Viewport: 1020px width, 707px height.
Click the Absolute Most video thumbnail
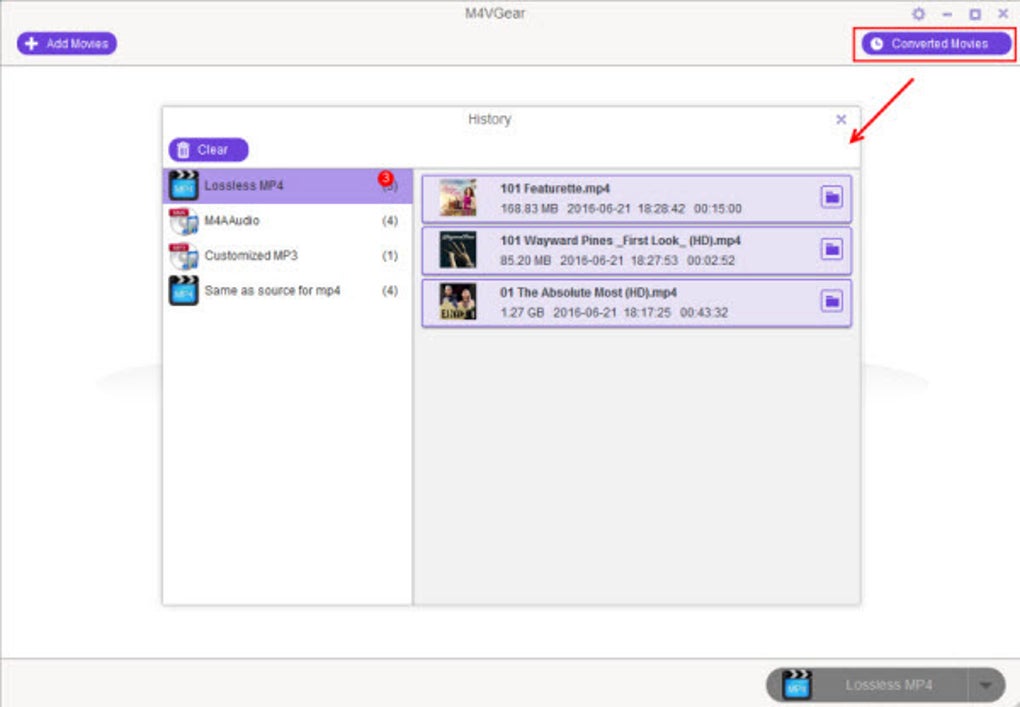(458, 302)
